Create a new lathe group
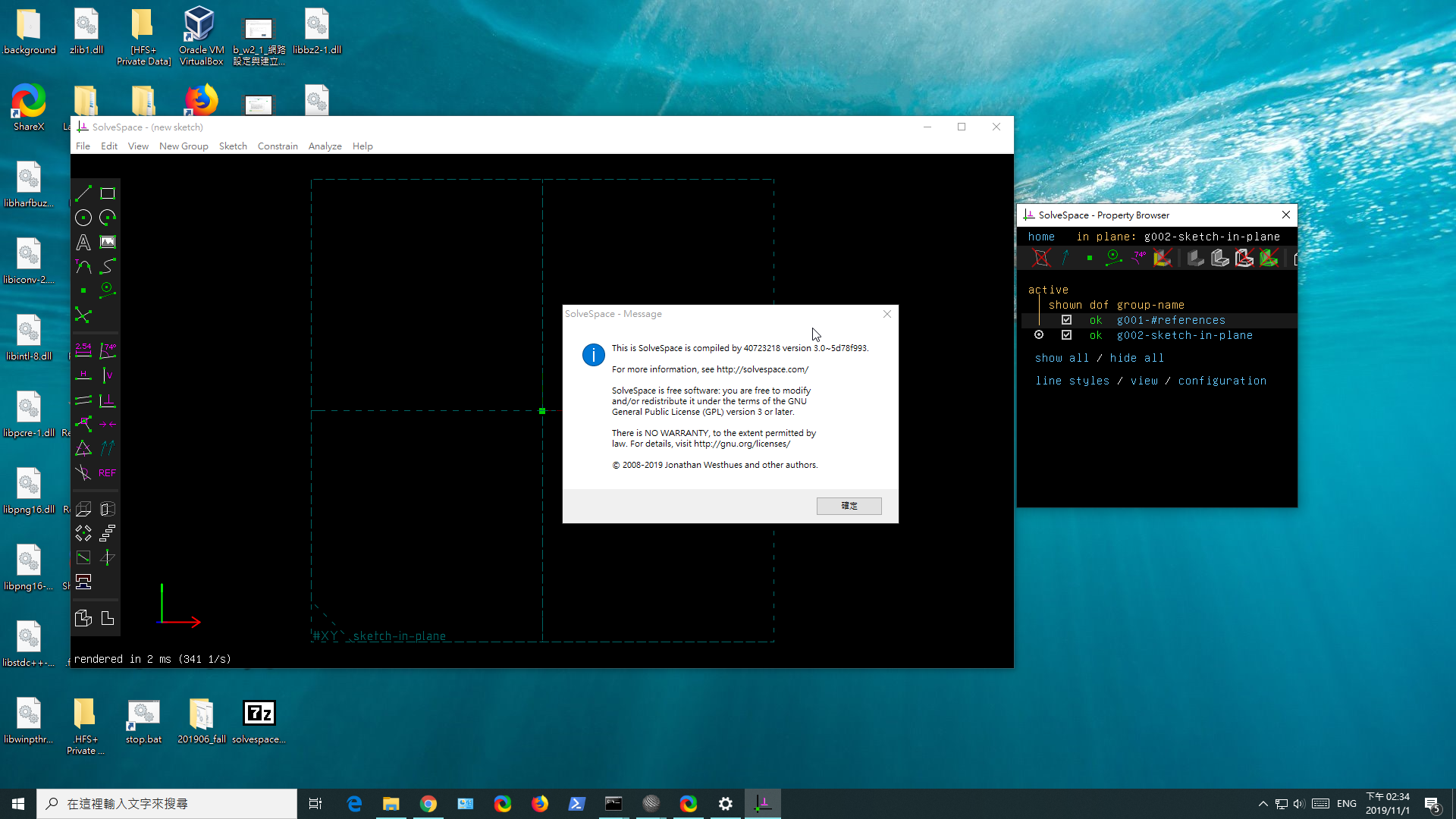 [x=108, y=509]
